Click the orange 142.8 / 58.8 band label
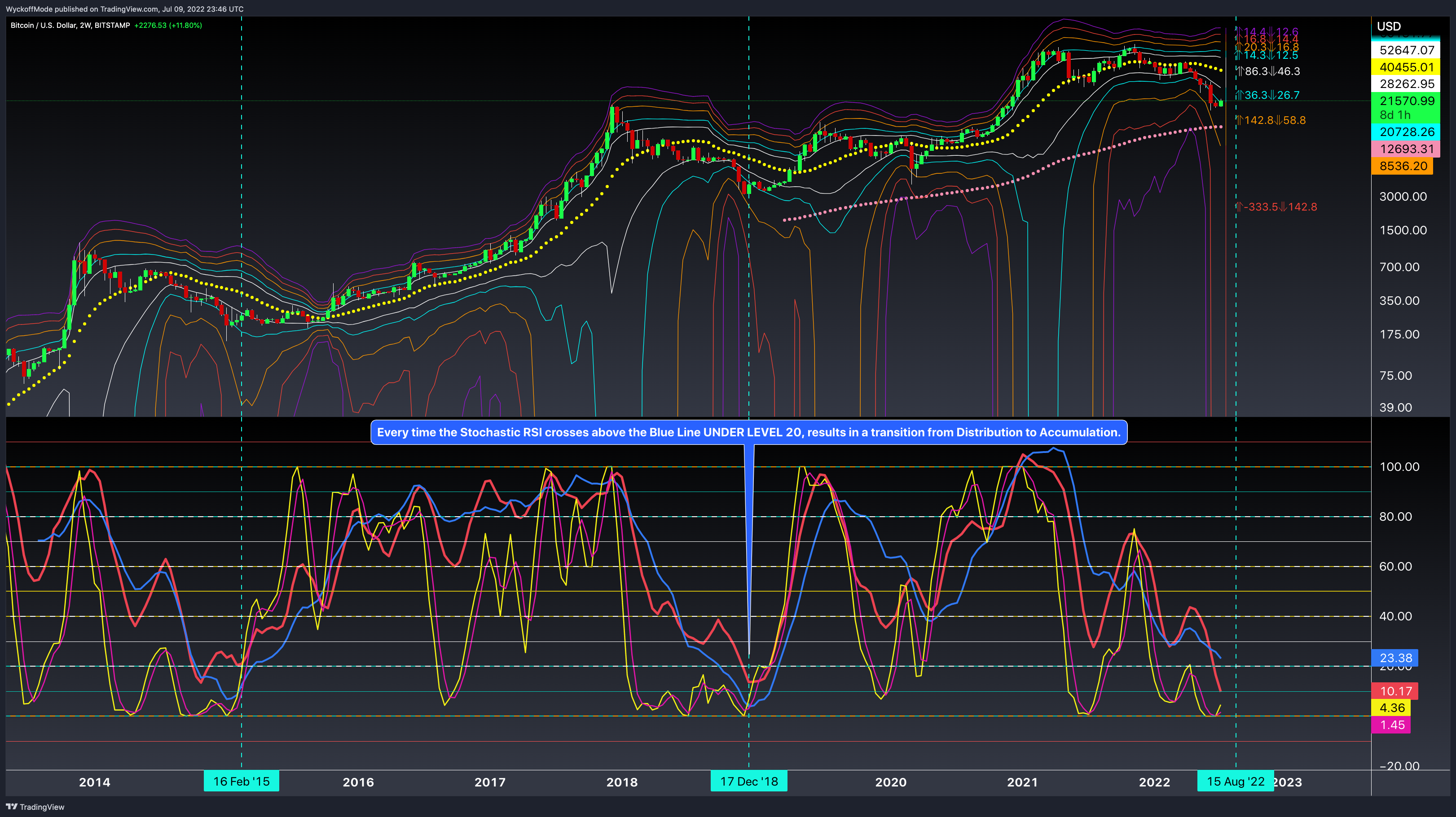The image size is (1456, 817). (1271, 120)
